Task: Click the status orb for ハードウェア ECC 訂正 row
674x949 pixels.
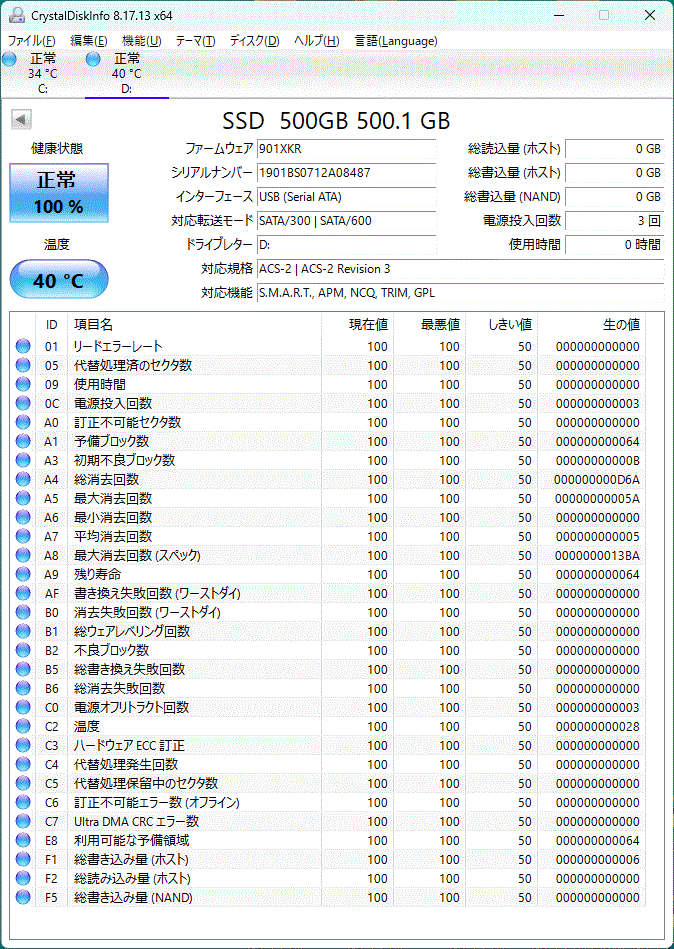Action: [23, 745]
